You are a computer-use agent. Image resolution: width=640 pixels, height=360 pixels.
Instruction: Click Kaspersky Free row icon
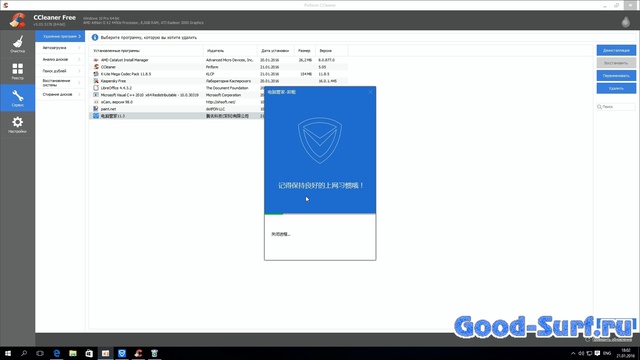(96, 81)
